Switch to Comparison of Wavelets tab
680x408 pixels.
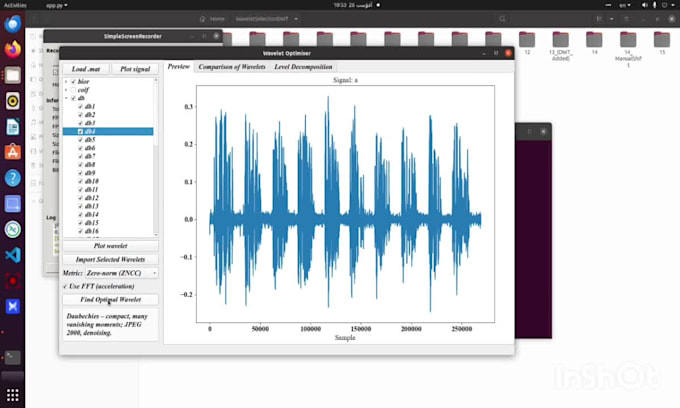click(232, 67)
